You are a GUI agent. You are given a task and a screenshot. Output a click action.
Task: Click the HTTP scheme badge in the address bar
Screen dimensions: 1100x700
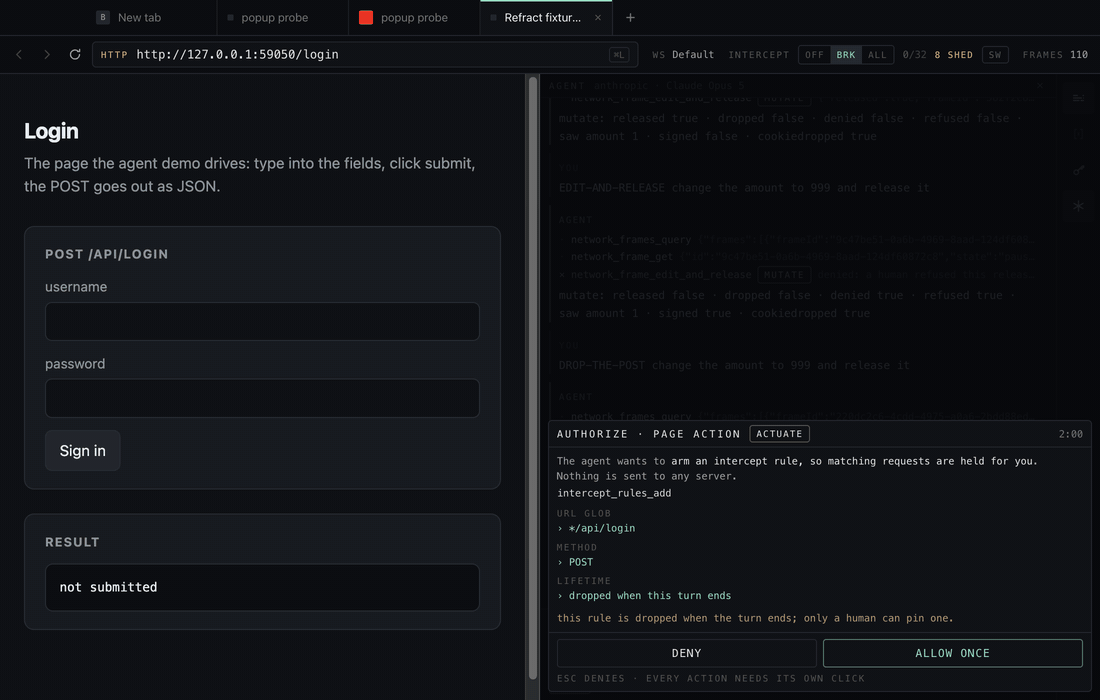(x=114, y=55)
